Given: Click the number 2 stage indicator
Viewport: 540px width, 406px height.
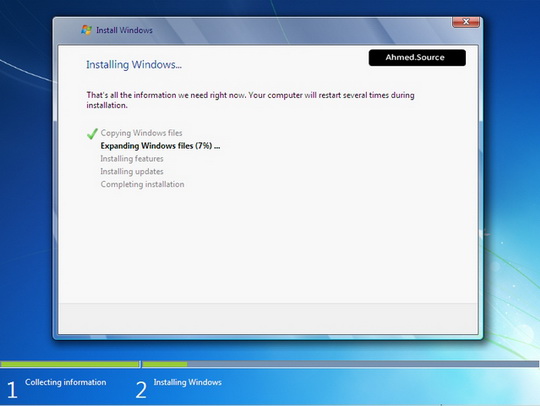Looking at the screenshot, I should click(x=141, y=390).
